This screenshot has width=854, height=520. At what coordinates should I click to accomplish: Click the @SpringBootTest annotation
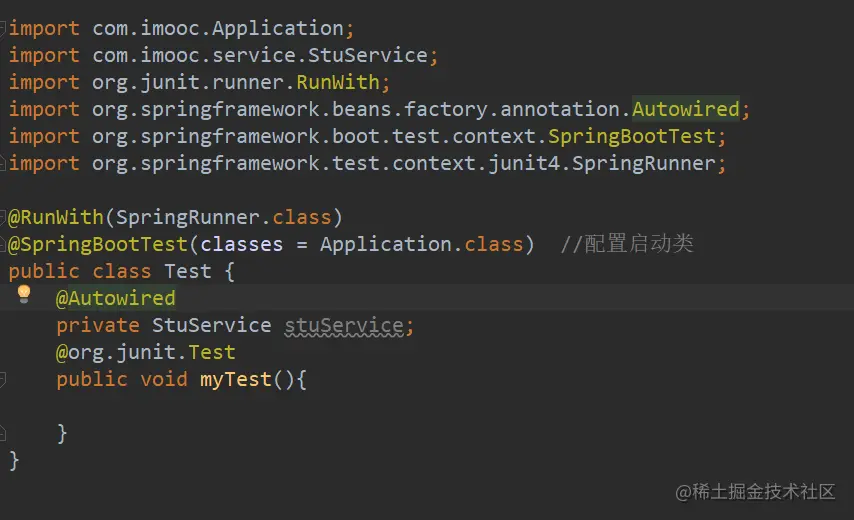98,244
